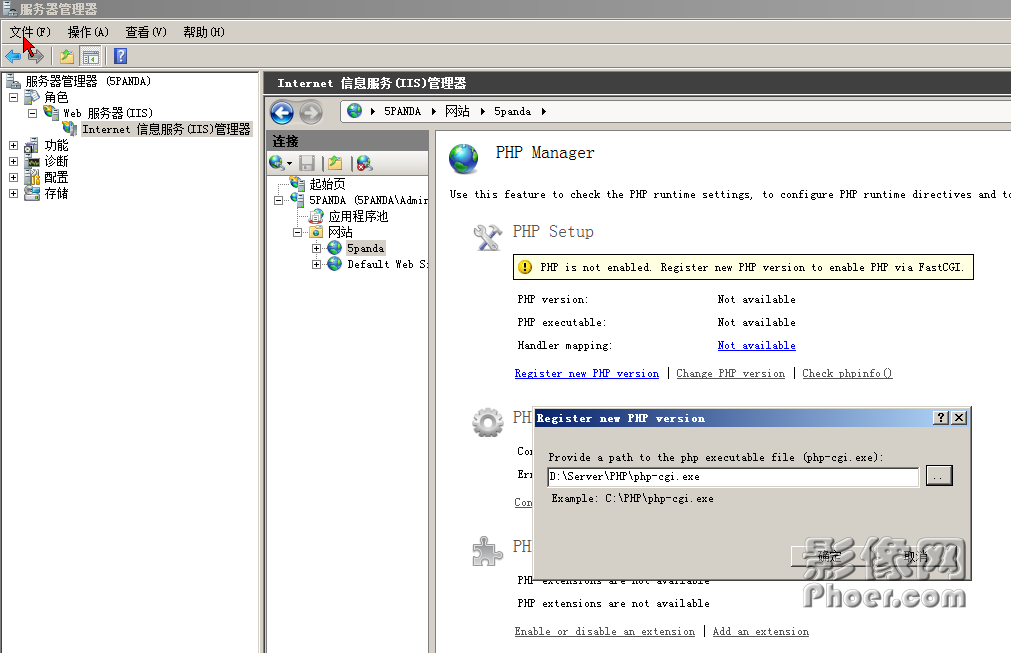This screenshot has width=1011, height=653.
Task: Click the PHP Settings gear icon
Action: (487, 423)
